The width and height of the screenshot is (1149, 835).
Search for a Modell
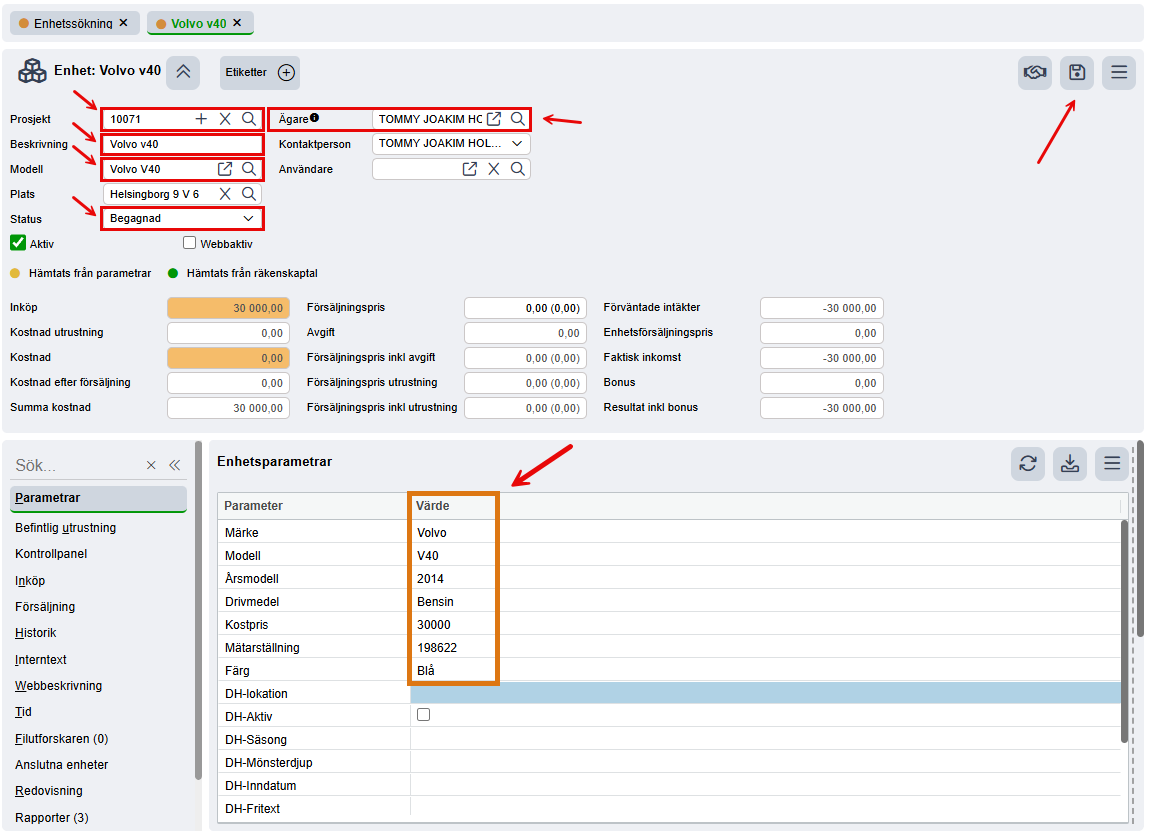249,169
